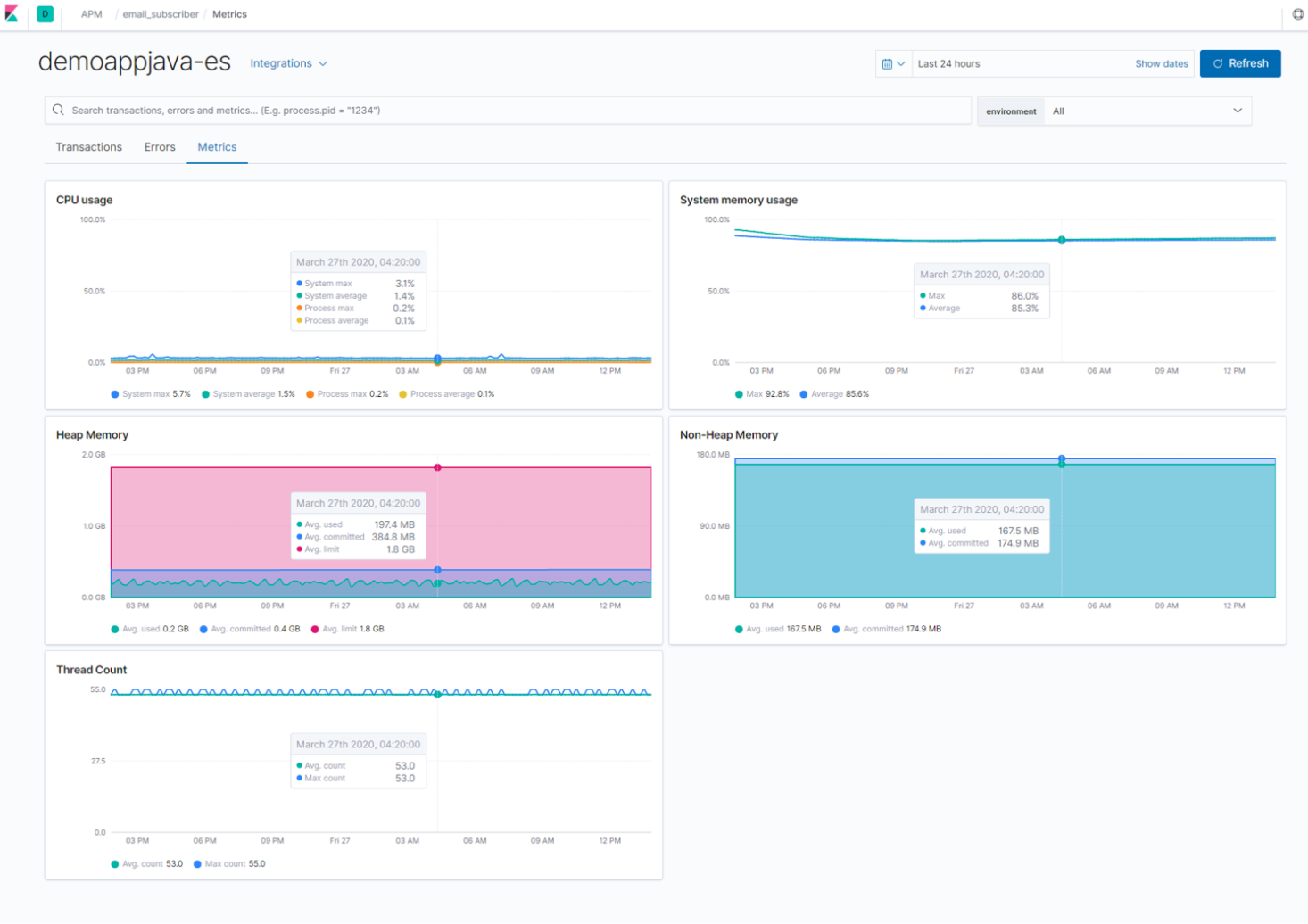Image resolution: width=1308 pixels, height=924 pixels.
Task: Click the Non-Heap Memory hovered data point
Action: pyautogui.click(x=1062, y=460)
